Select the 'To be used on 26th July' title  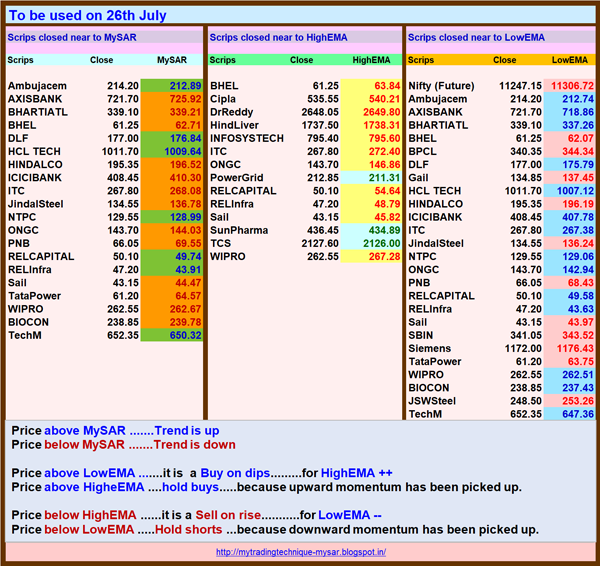(x=88, y=15)
